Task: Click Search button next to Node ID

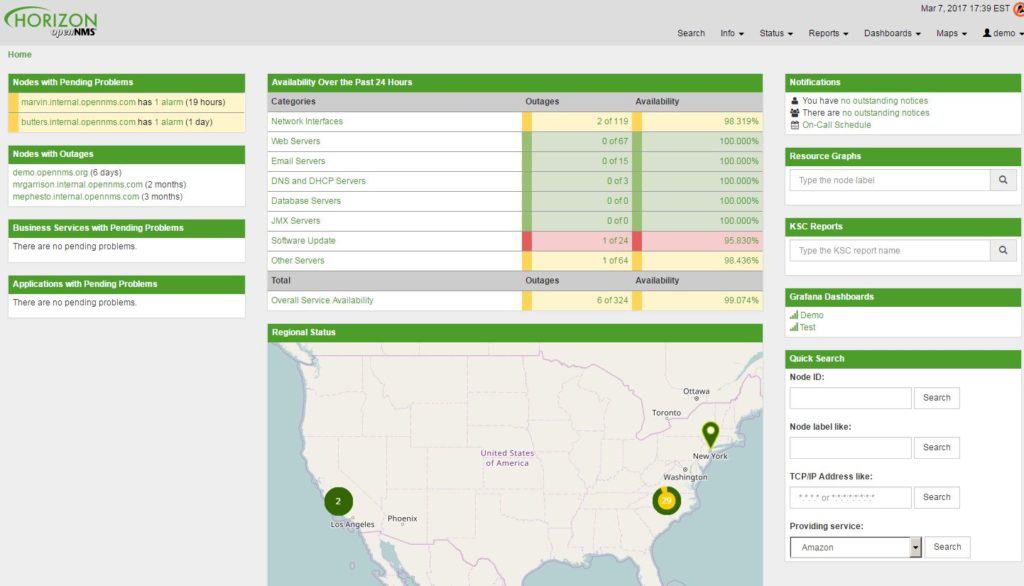Action: [x=936, y=398]
